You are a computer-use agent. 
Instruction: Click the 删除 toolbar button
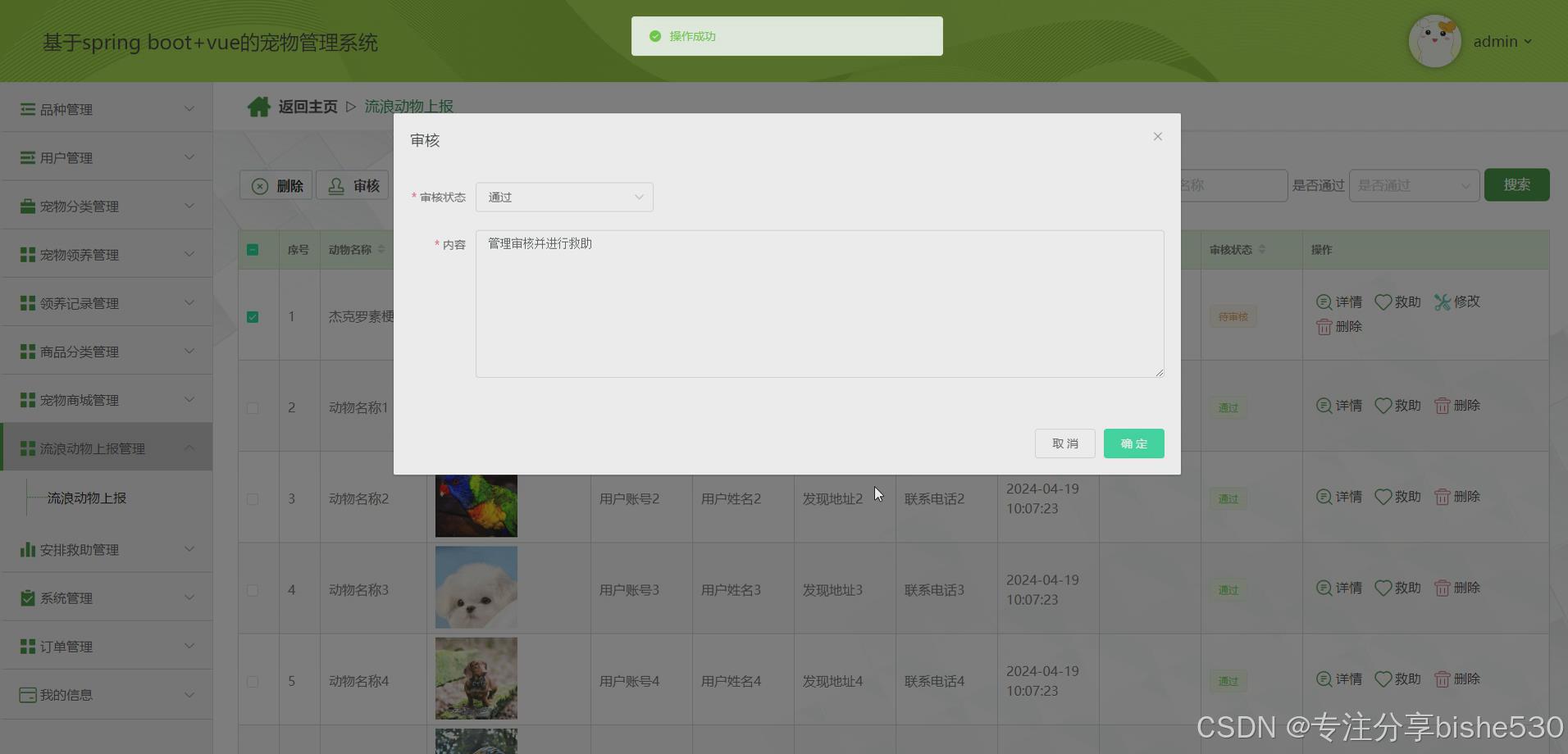coord(276,186)
